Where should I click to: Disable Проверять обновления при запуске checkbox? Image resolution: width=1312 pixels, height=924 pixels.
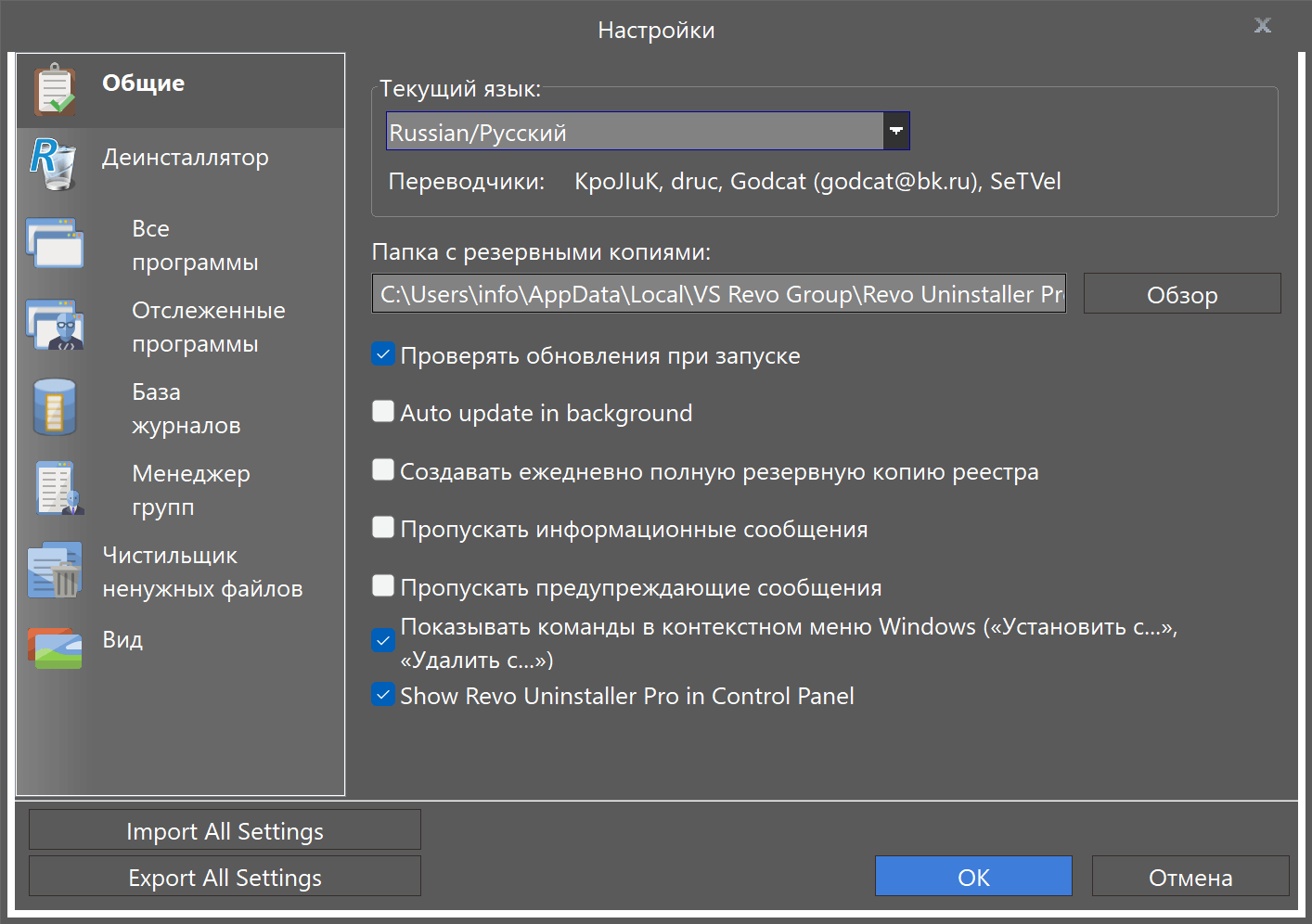[383, 354]
